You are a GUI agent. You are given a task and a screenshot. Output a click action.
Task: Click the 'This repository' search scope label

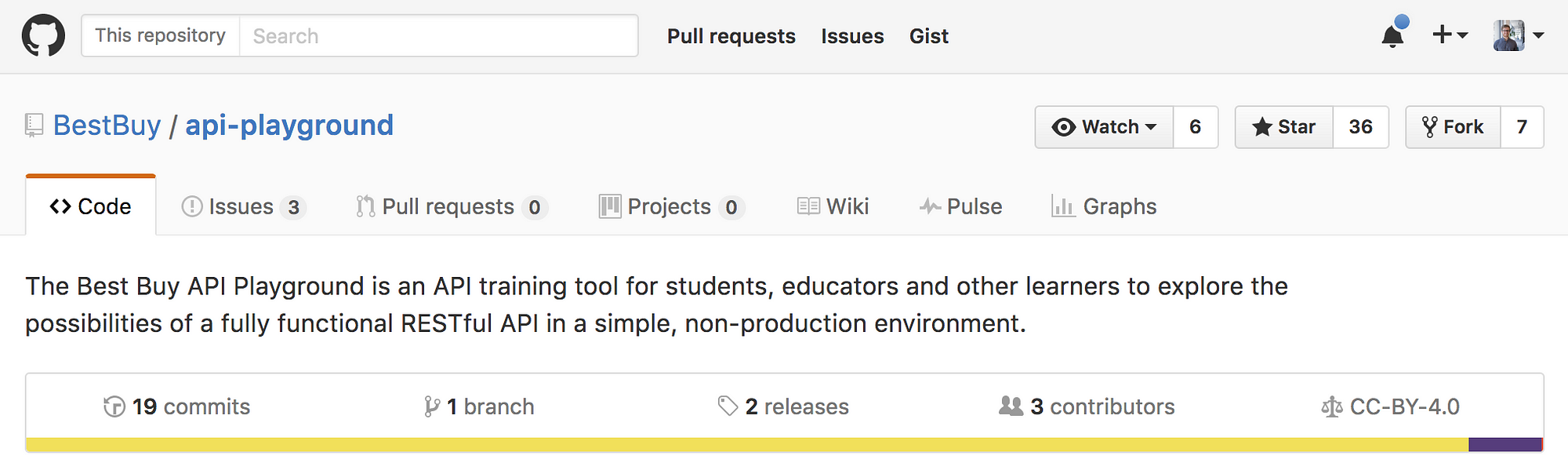(x=160, y=36)
